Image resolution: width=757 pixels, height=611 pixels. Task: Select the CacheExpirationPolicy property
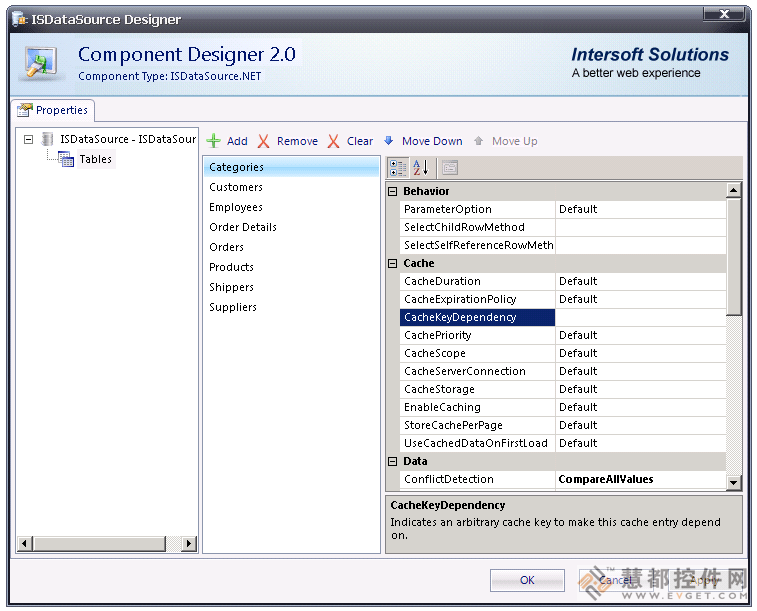477,299
